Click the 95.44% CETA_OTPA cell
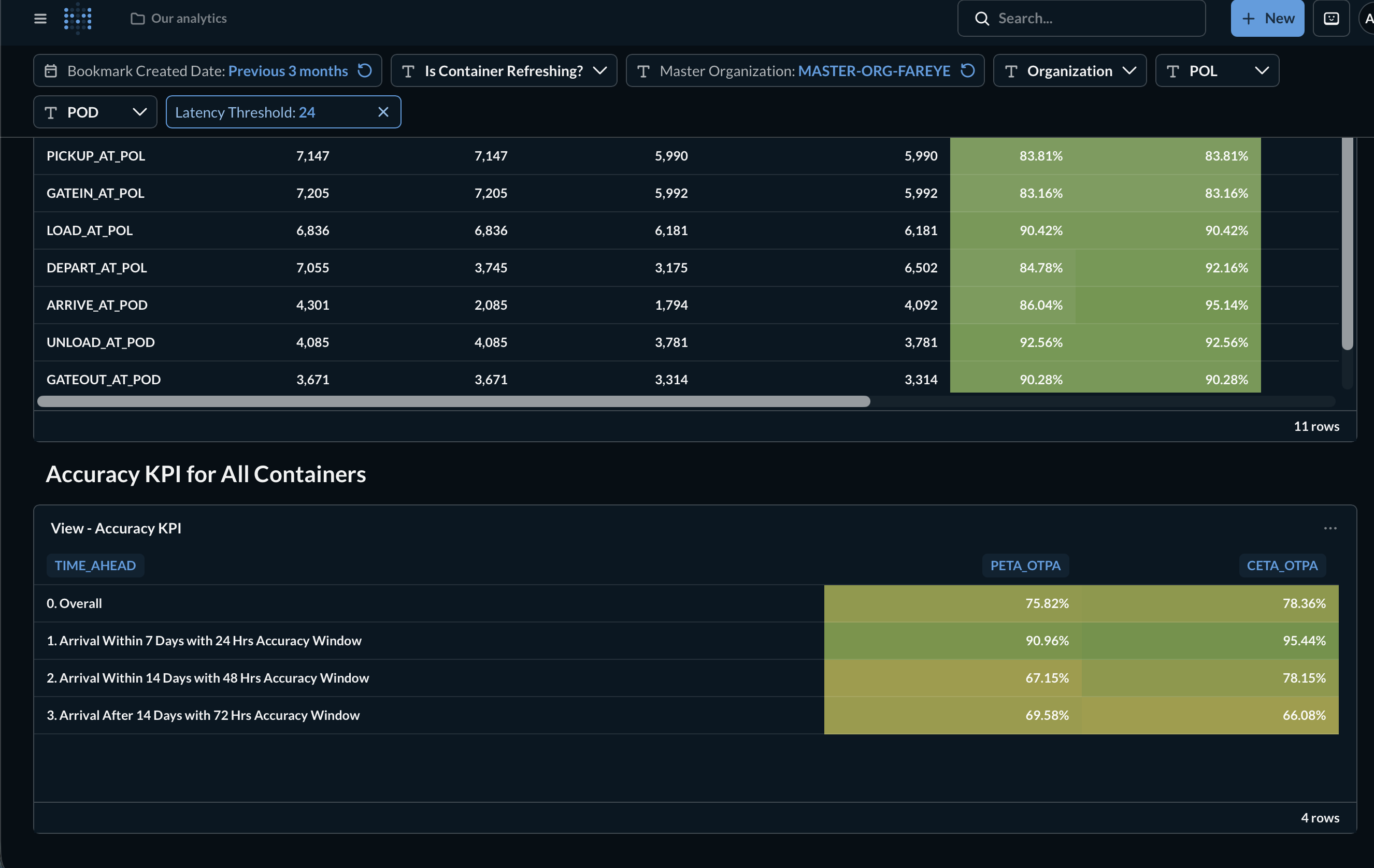Image resolution: width=1374 pixels, height=868 pixels. click(1210, 641)
